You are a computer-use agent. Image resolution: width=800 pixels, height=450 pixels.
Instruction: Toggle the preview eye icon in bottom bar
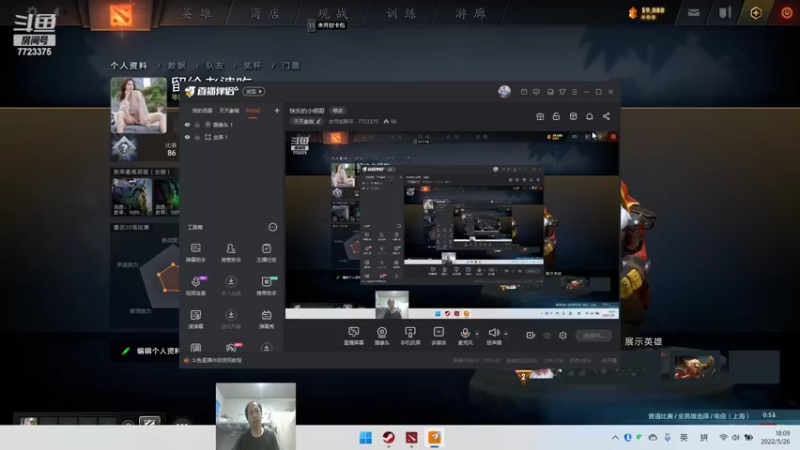pos(547,335)
